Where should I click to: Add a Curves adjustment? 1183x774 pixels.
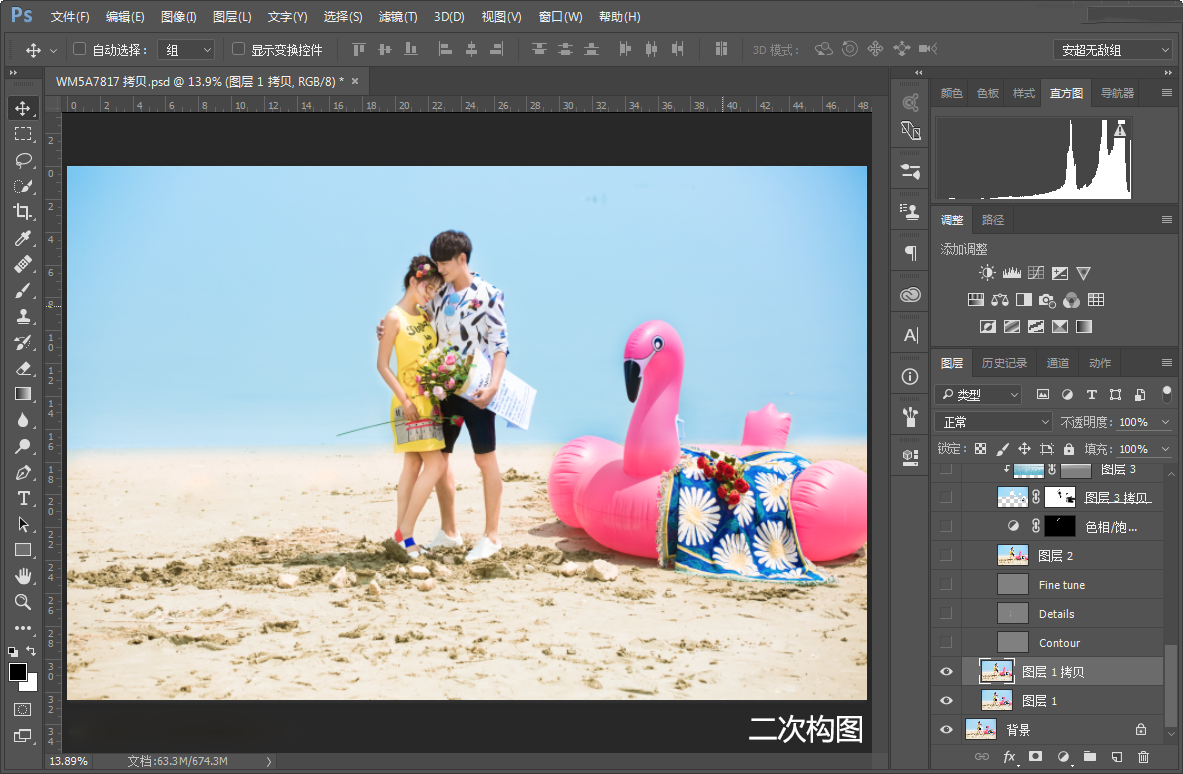(1036, 273)
